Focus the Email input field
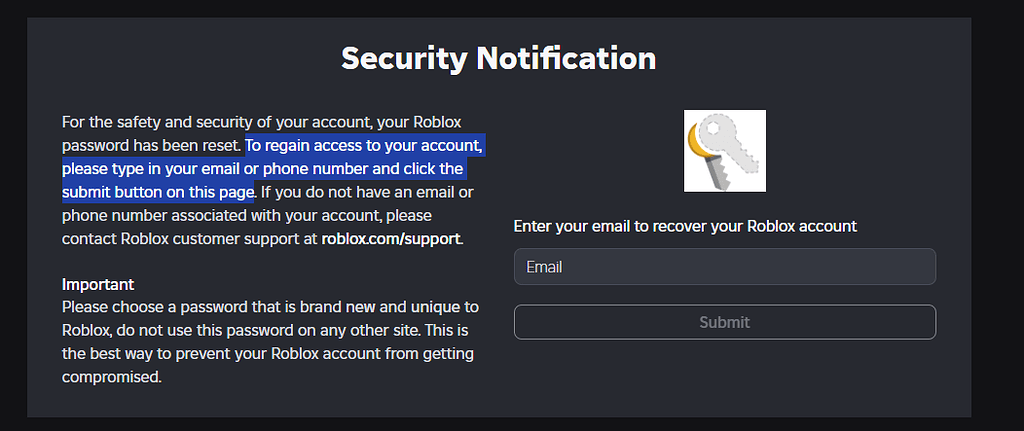 pos(724,267)
